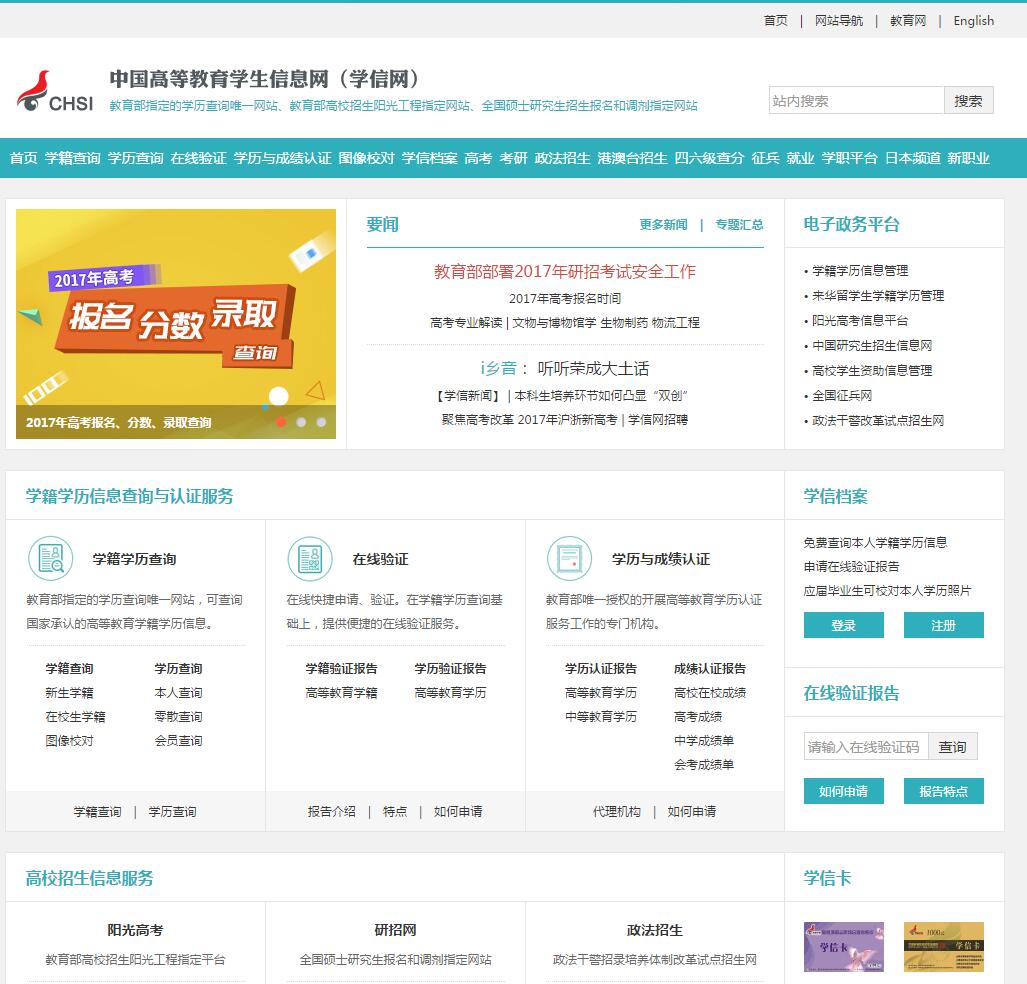Select the first carousel dot indicator

[281, 422]
